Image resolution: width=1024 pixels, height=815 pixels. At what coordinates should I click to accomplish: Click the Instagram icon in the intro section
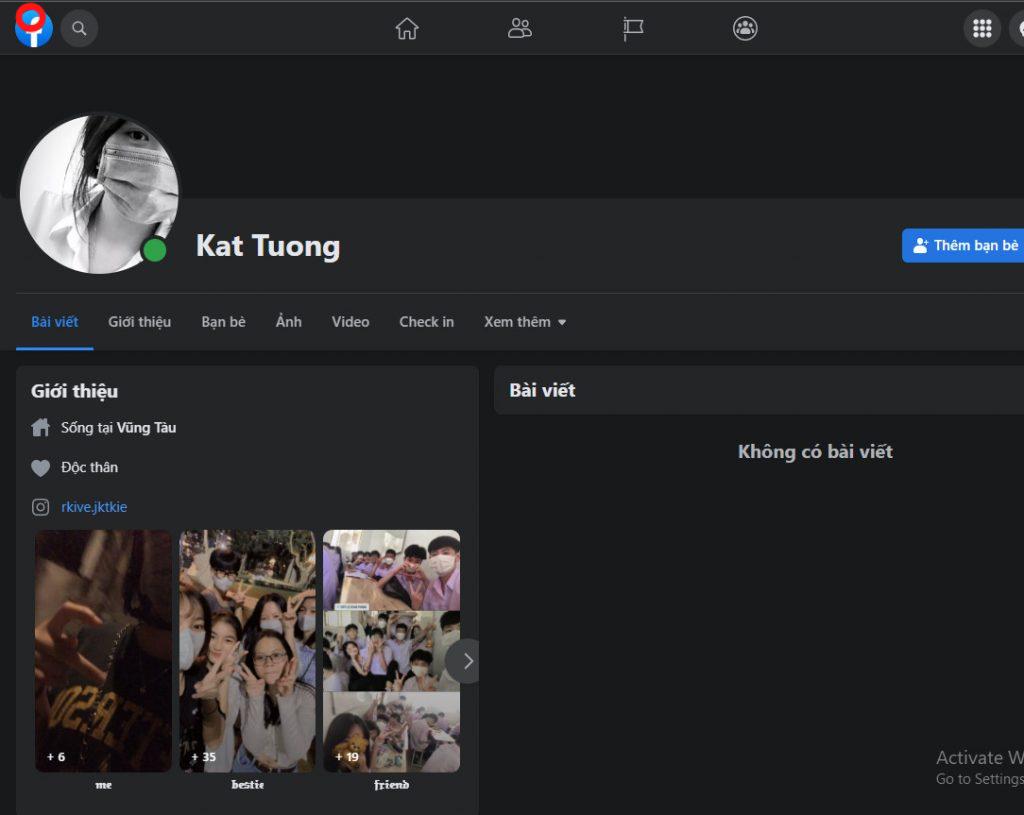point(40,507)
